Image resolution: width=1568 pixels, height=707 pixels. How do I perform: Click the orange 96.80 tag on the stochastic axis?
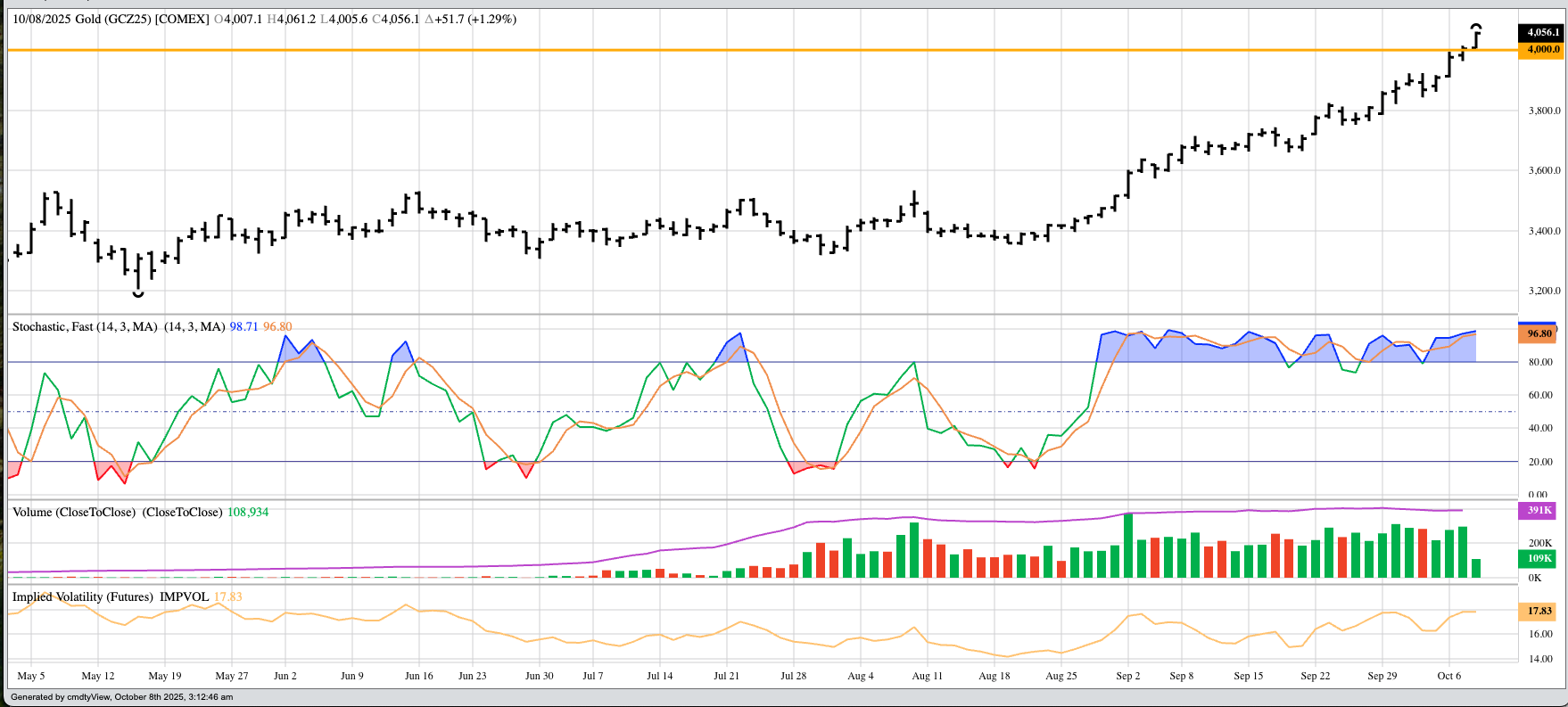tap(1539, 333)
